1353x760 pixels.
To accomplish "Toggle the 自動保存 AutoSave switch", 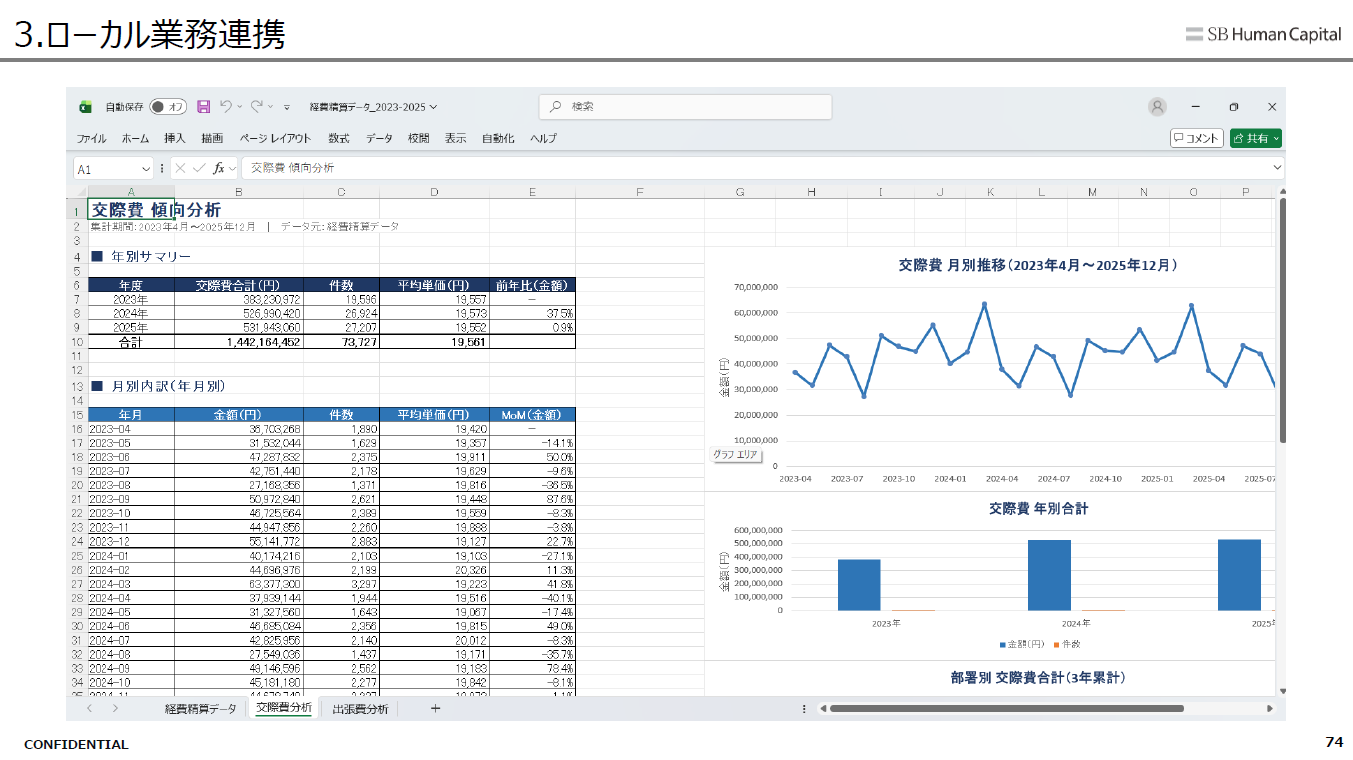I will pos(168,107).
